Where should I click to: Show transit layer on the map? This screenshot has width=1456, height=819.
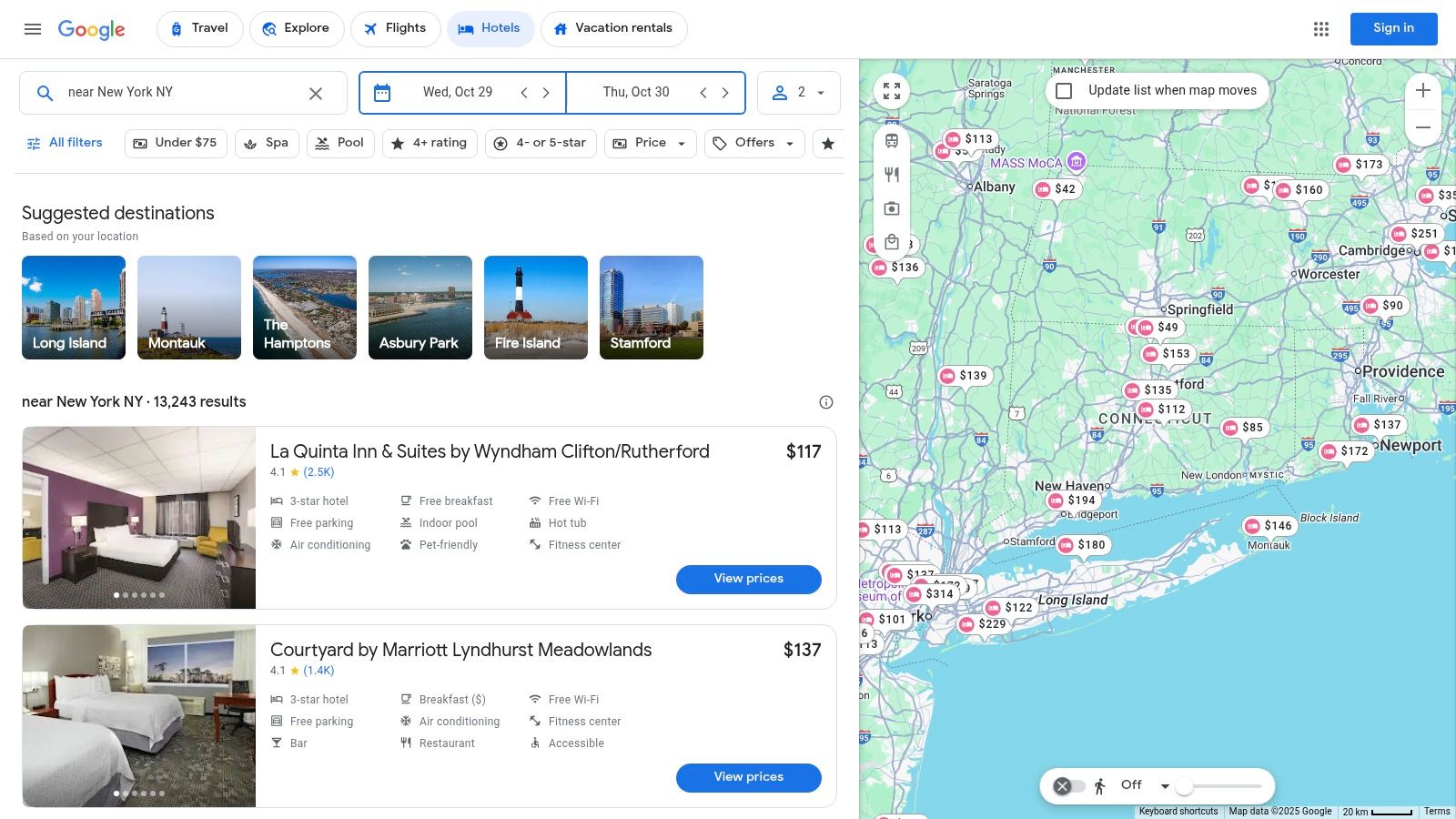892,140
